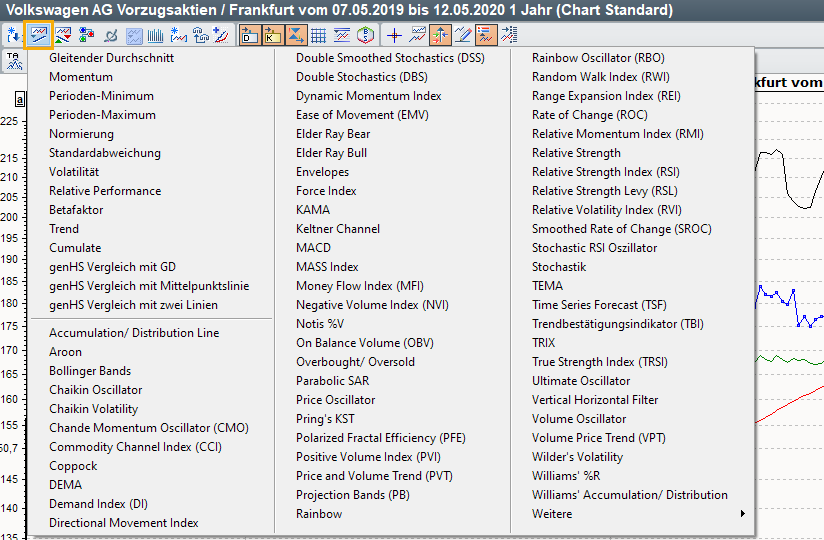Toggle the up/down arrows toolbar button
Viewport: 824px width, 540px height.
coord(440,36)
